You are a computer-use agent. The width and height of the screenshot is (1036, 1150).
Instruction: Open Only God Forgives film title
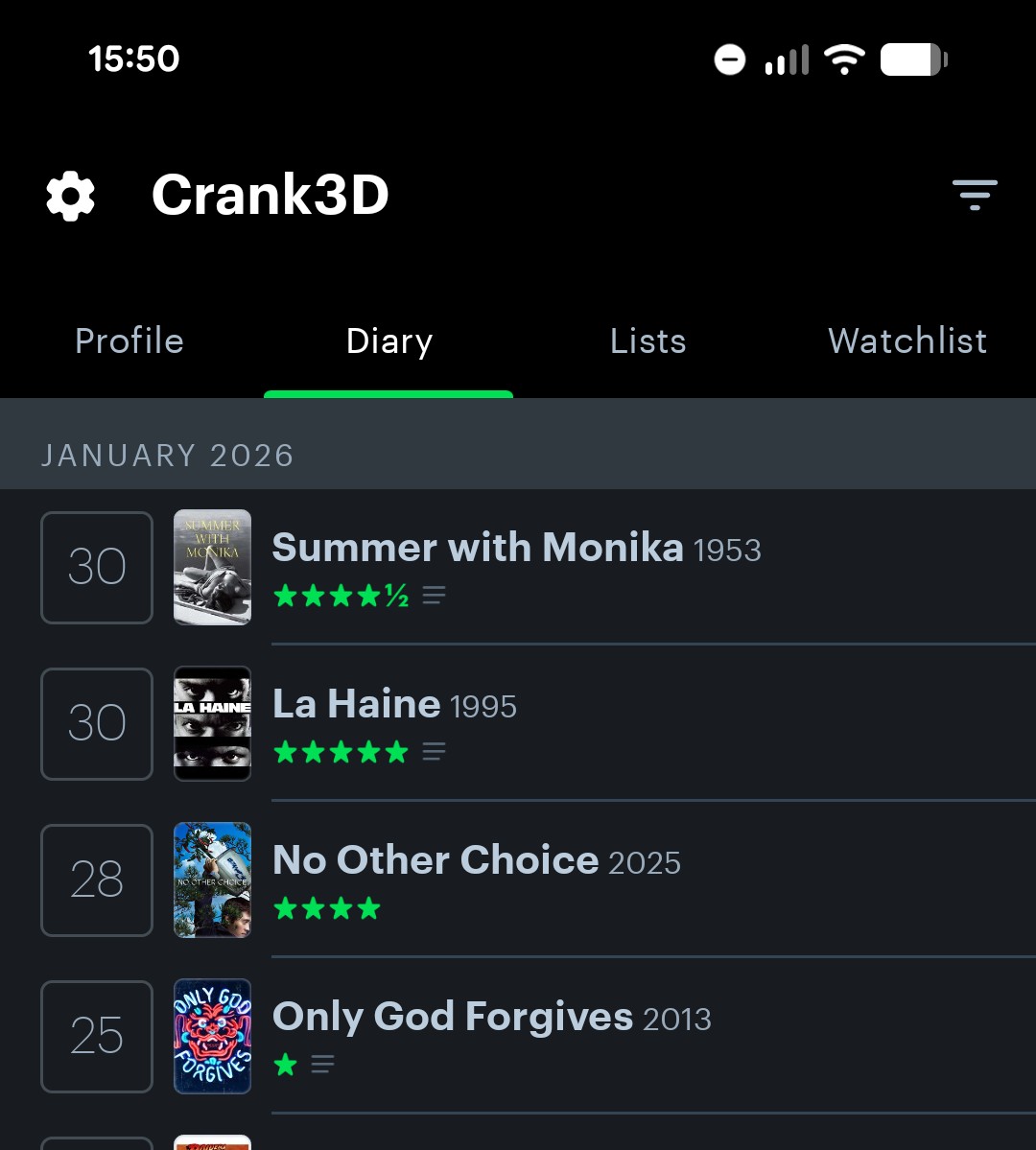tap(453, 1017)
